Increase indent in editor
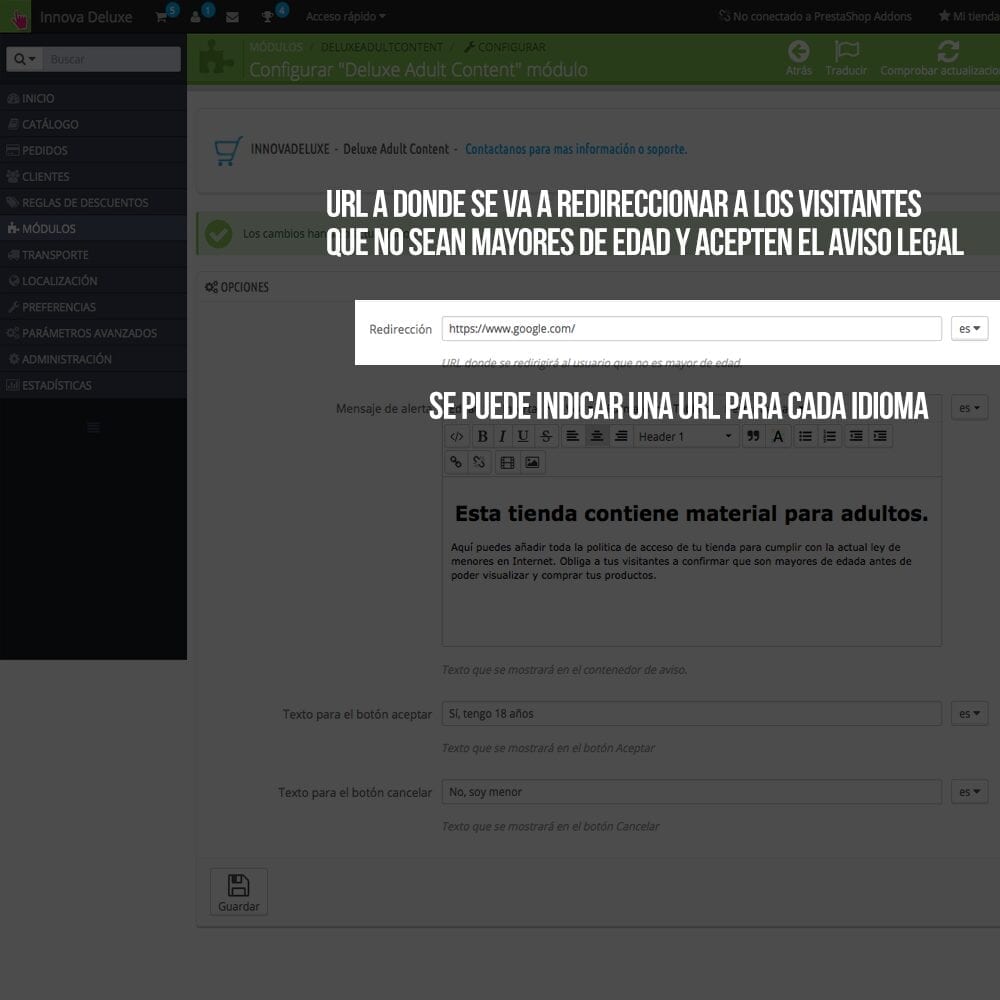The height and width of the screenshot is (1000, 1000). [x=880, y=436]
